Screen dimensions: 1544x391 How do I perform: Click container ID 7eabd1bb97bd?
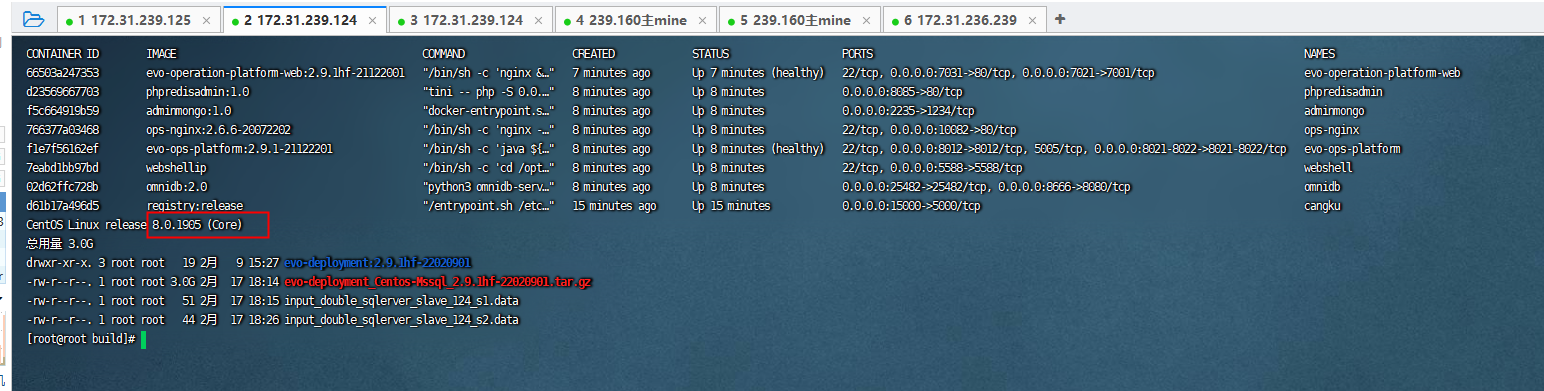click(62, 168)
